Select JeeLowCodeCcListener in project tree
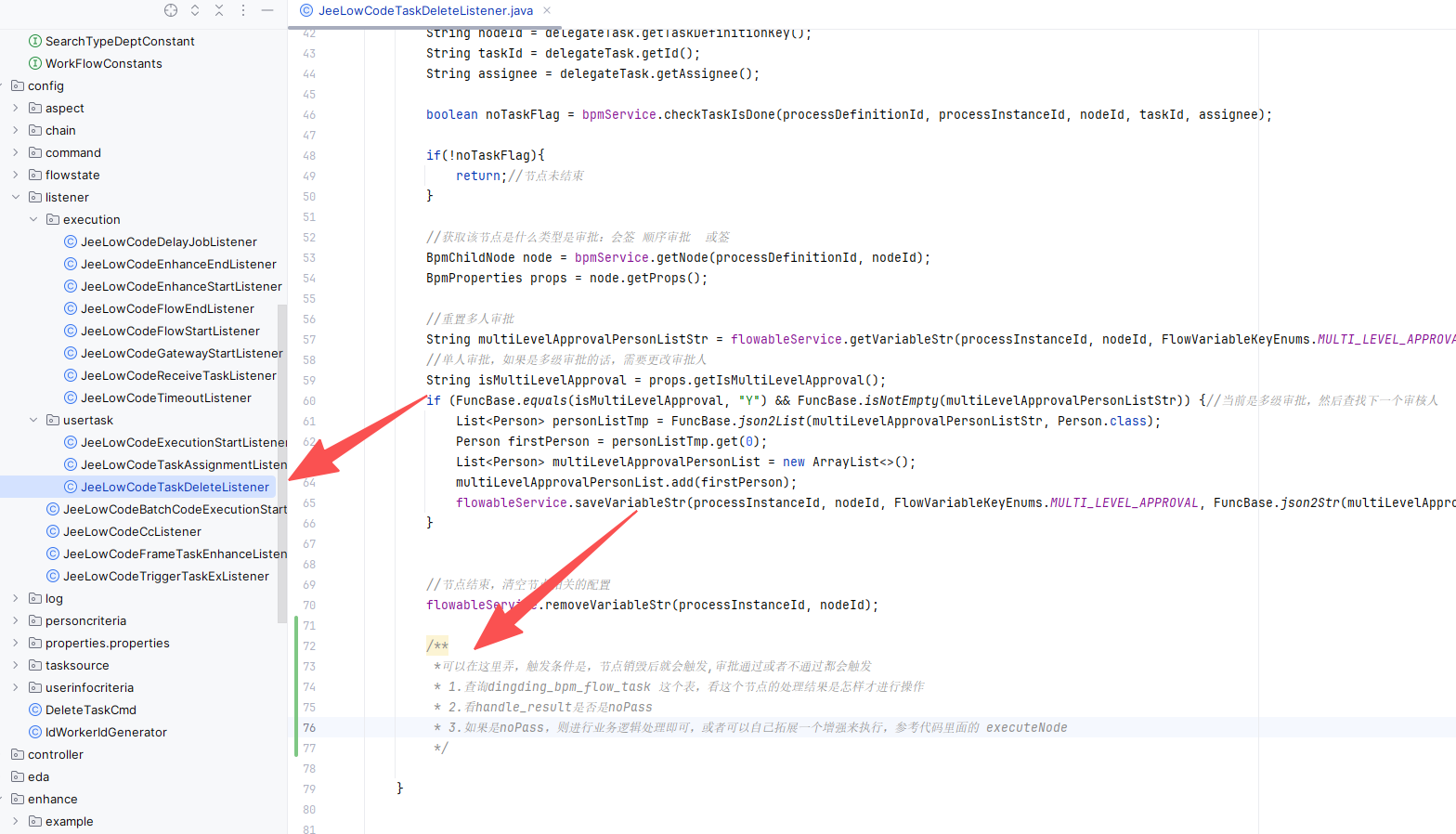The image size is (1456, 834). pos(132,531)
